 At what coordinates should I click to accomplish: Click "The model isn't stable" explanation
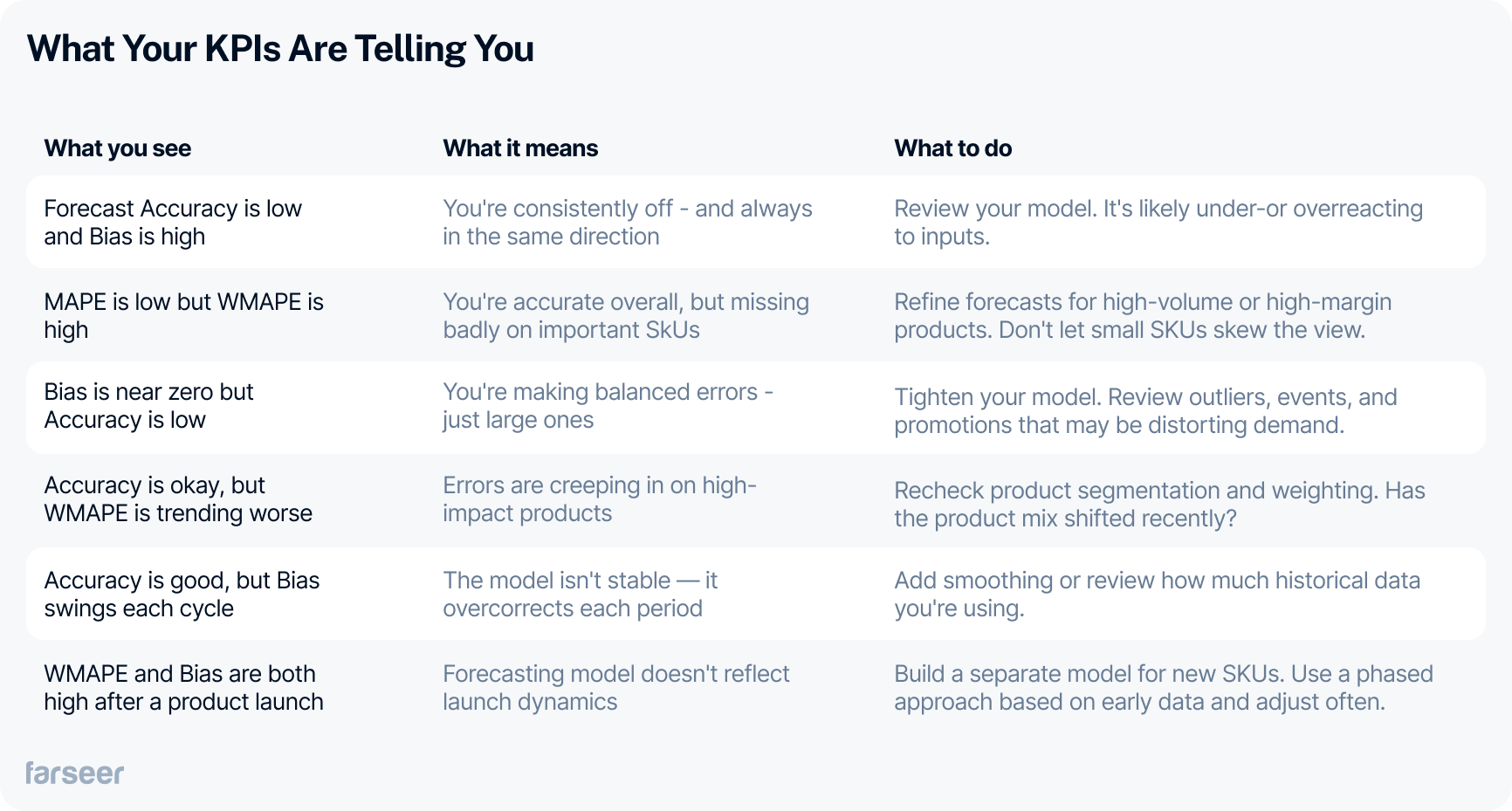tap(580, 595)
